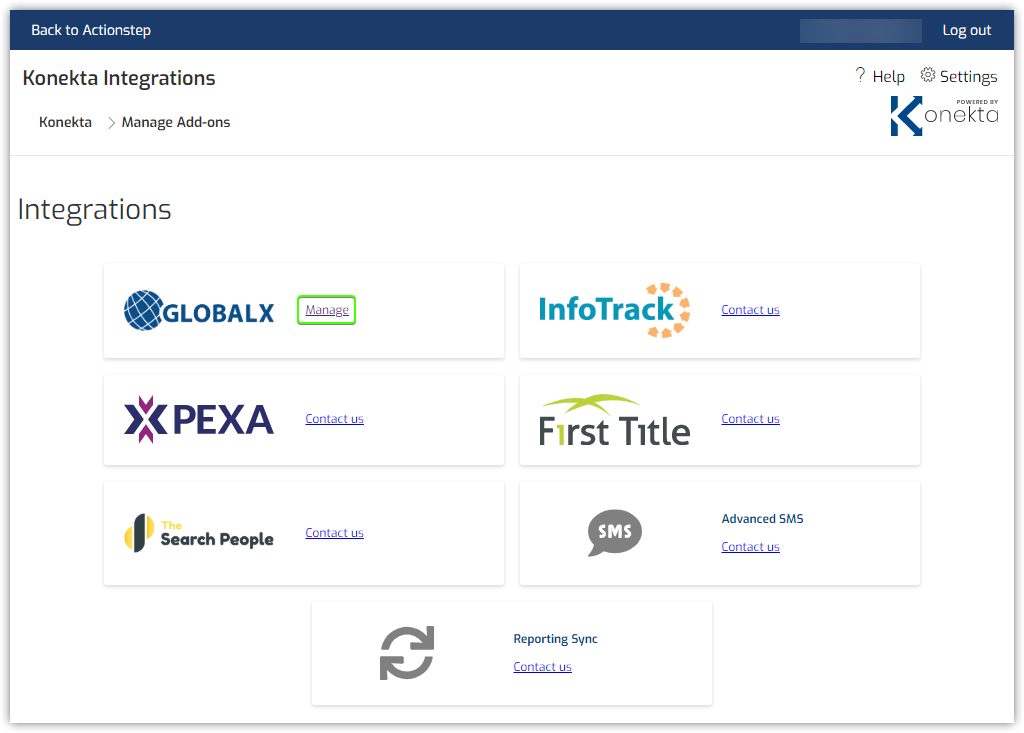Open the Settings text link
Image resolution: width=1024 pixels, height=733 pixels.
click(968, 76)
